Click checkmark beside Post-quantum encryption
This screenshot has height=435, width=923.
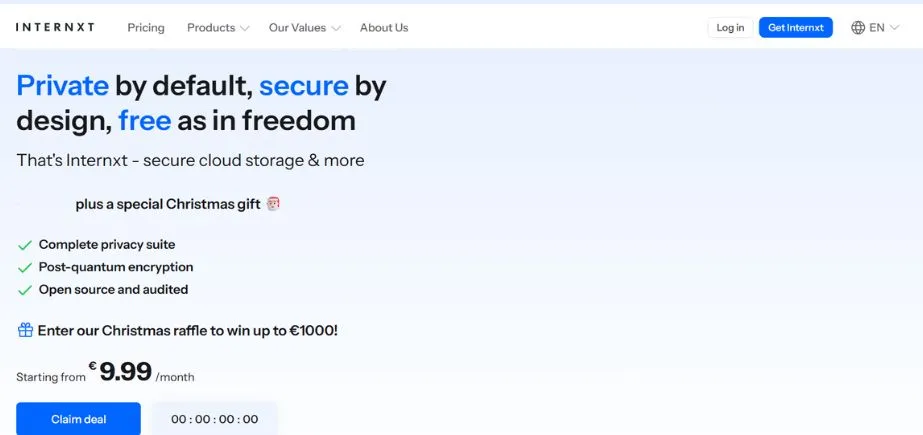pos(25,267)
